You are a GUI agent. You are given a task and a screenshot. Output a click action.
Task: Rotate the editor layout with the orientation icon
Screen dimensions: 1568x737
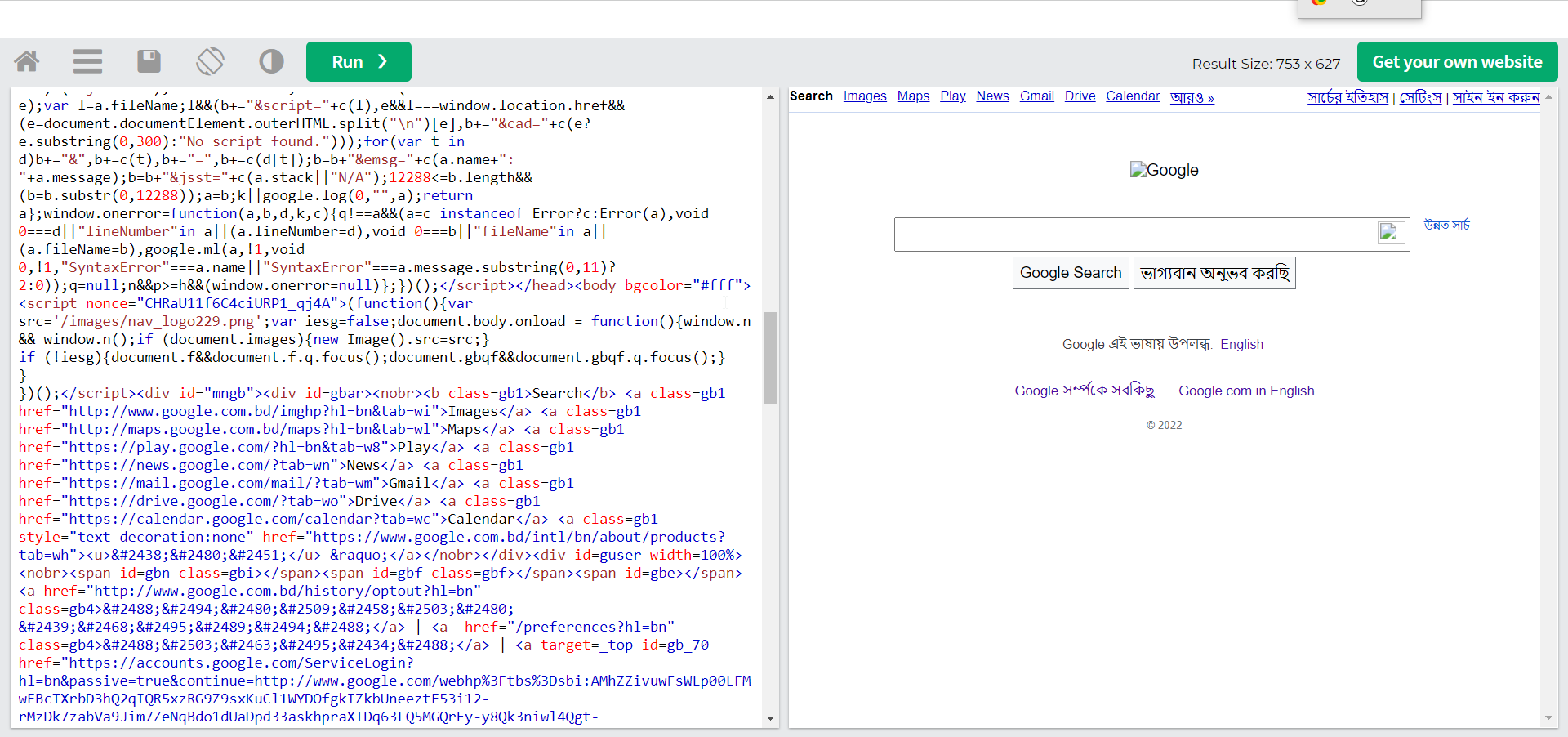pos(210,61)
